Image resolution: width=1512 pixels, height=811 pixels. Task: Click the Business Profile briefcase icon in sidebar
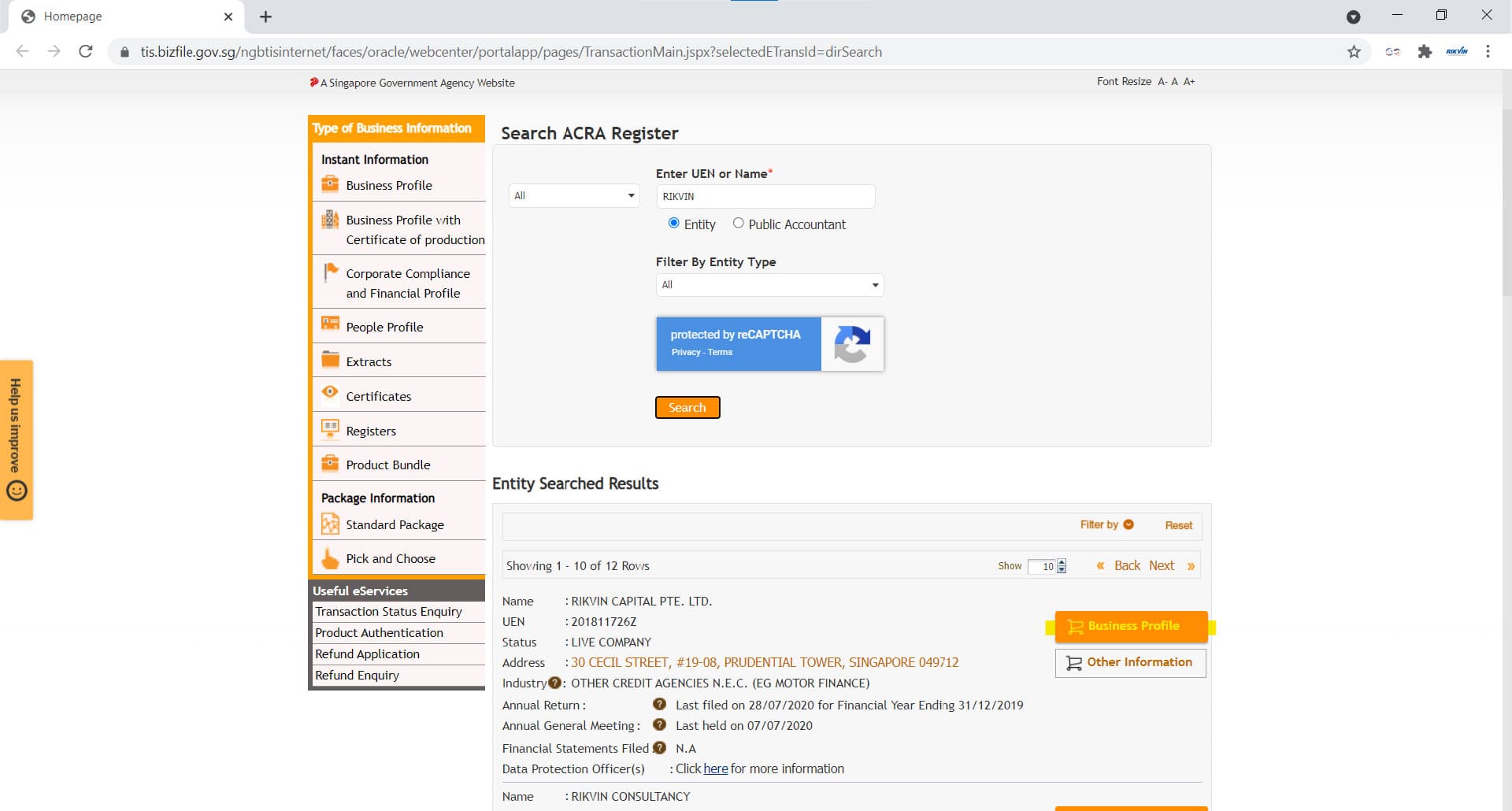[330, 184]
